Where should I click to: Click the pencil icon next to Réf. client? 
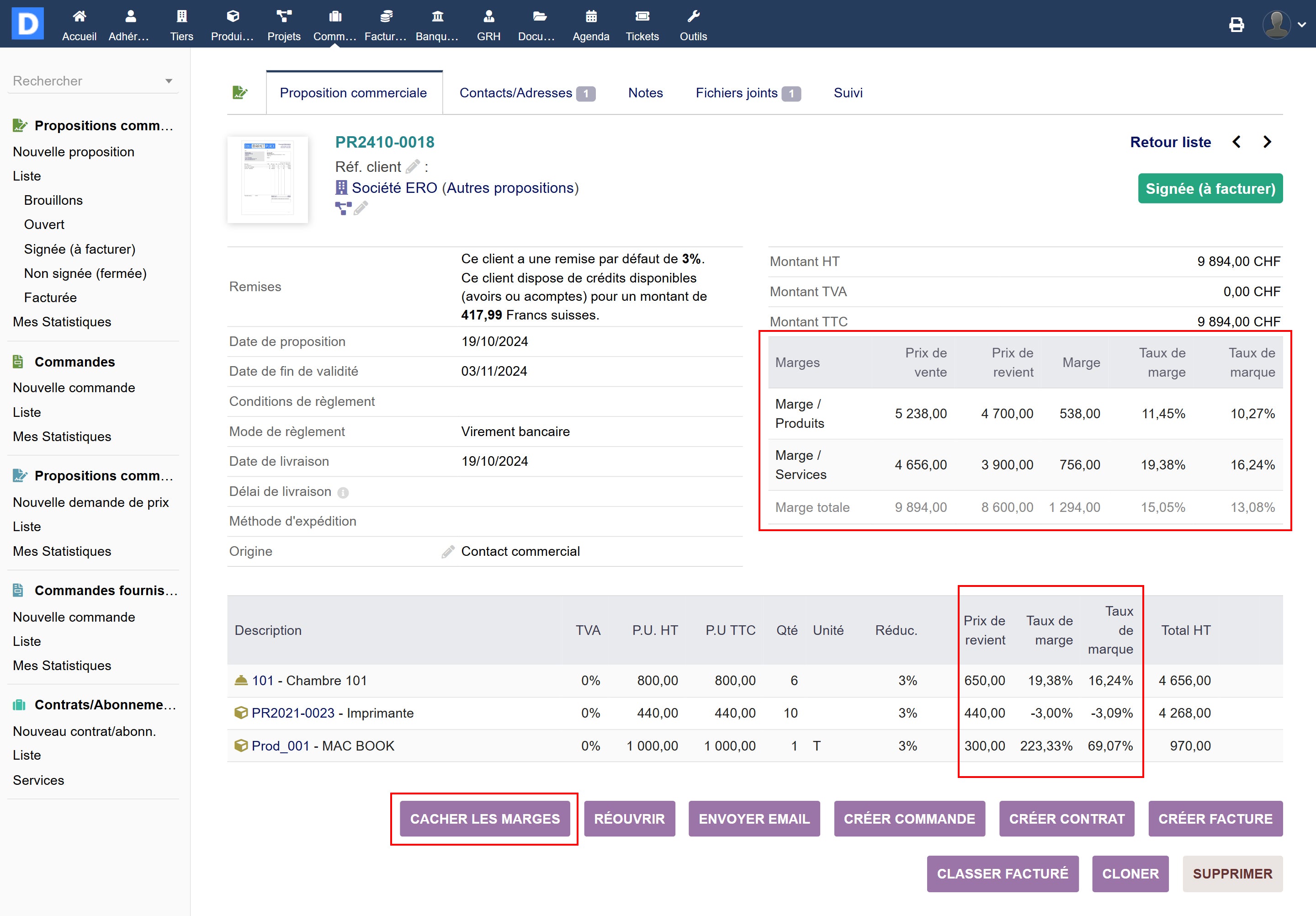[413, 167]
